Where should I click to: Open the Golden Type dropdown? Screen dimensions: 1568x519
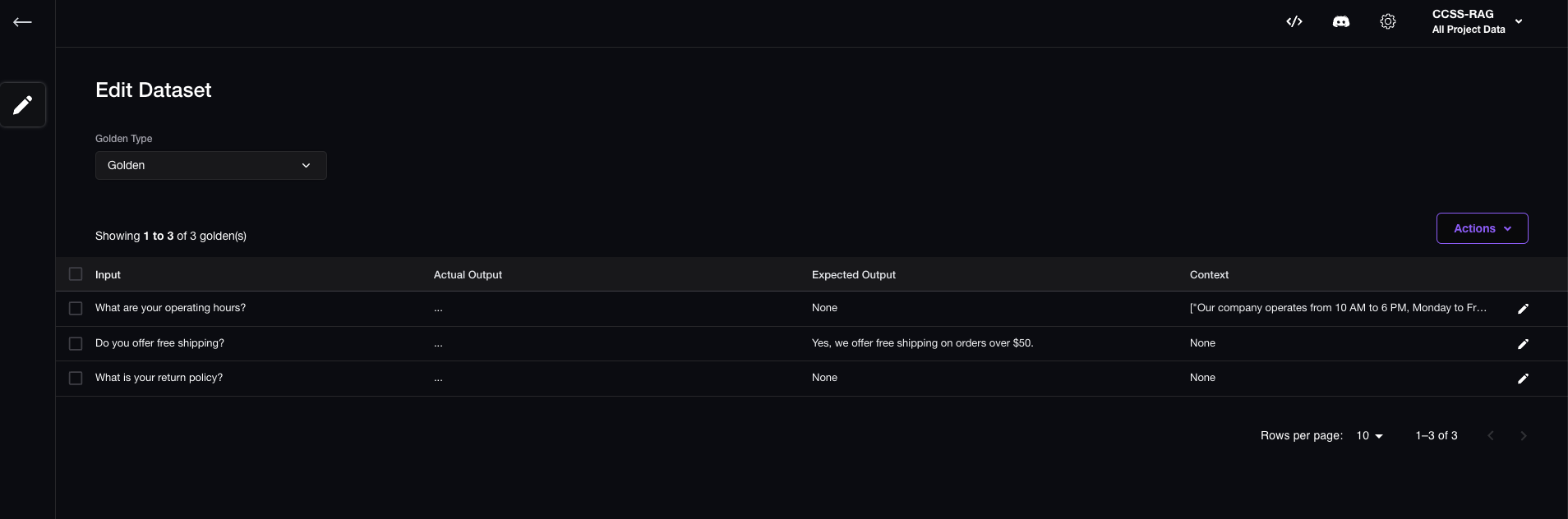(x=210, y=165)
